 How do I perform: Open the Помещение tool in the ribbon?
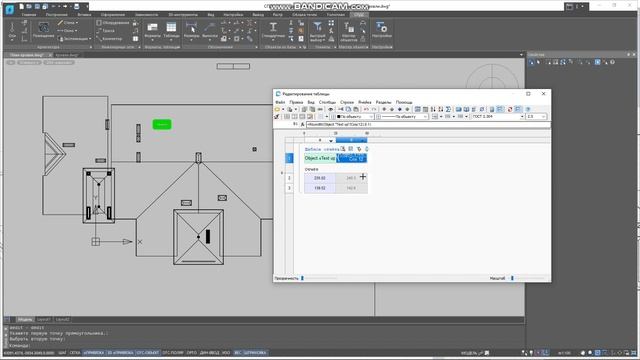coord(43,31)
